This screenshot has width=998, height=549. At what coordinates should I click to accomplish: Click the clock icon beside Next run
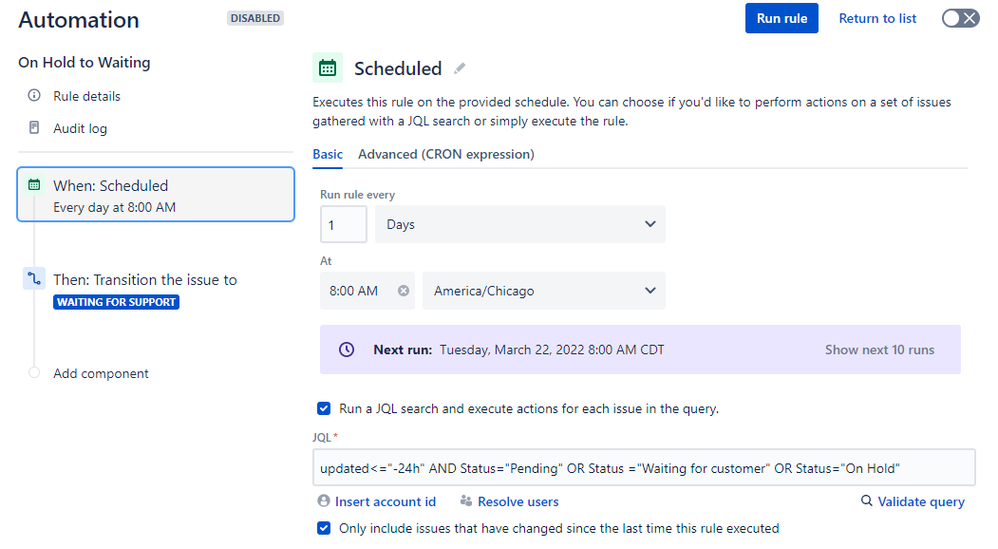[x=346, y=350]
